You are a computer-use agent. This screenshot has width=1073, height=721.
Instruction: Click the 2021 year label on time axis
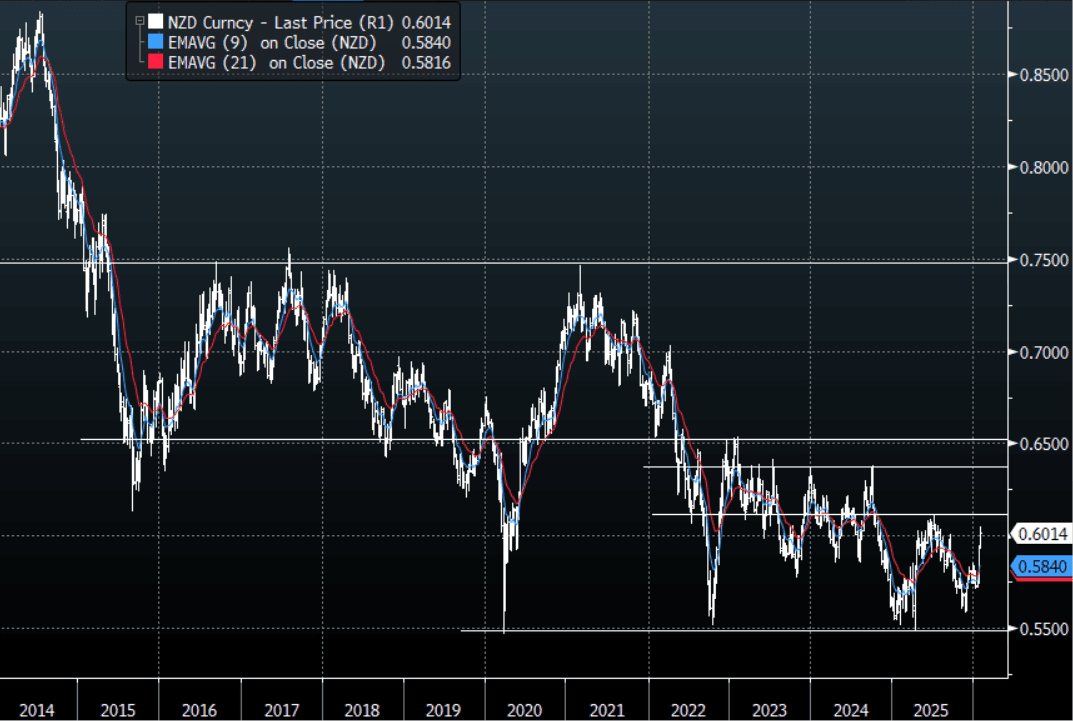pyautogui.click(x=607, y=710)
